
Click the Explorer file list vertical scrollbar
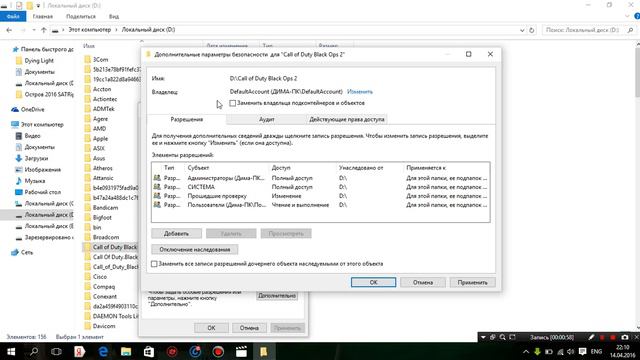coord(637,186)
